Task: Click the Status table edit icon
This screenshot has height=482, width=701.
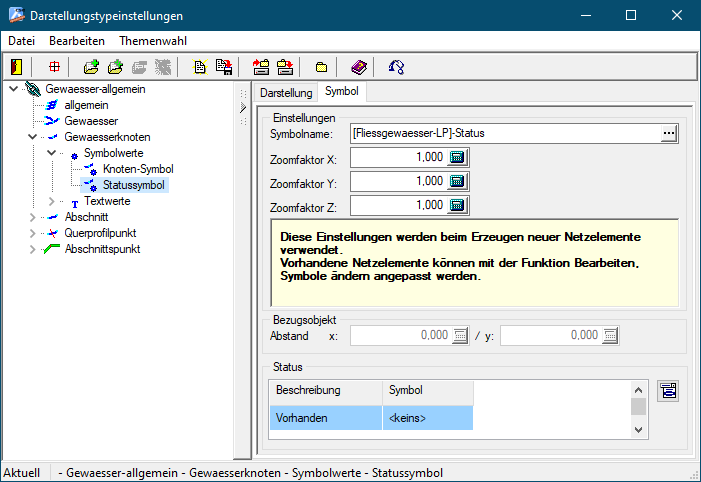Action: [668, 391]
